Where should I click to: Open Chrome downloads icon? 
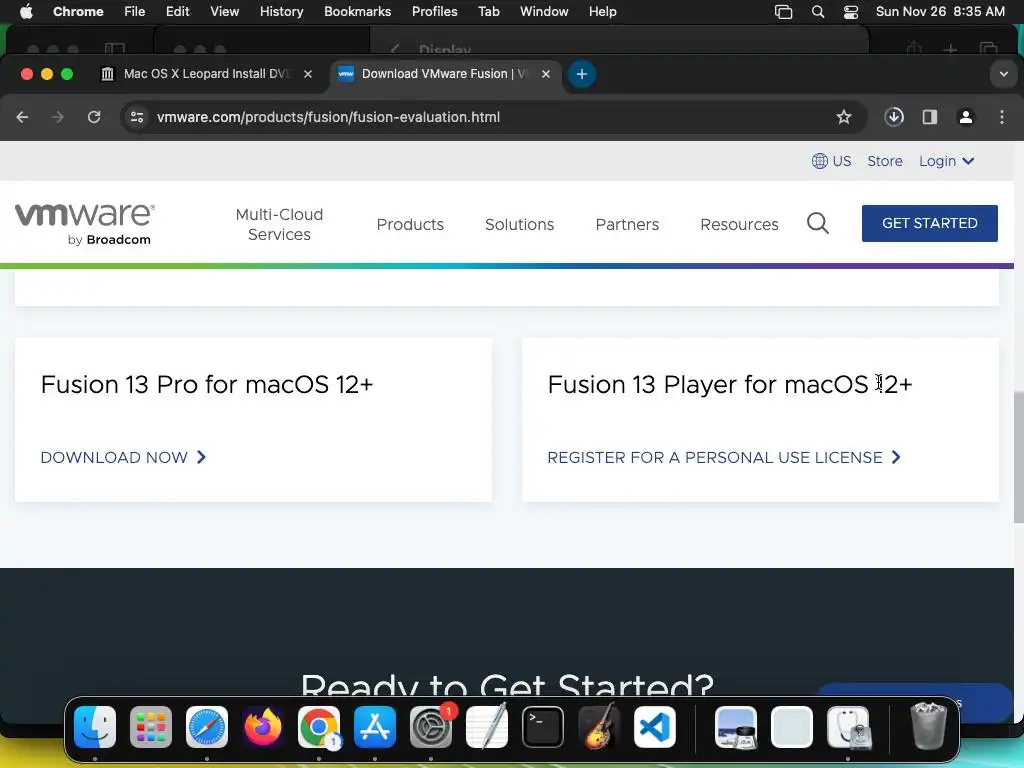pyautogui.click(x=894, y=117)
